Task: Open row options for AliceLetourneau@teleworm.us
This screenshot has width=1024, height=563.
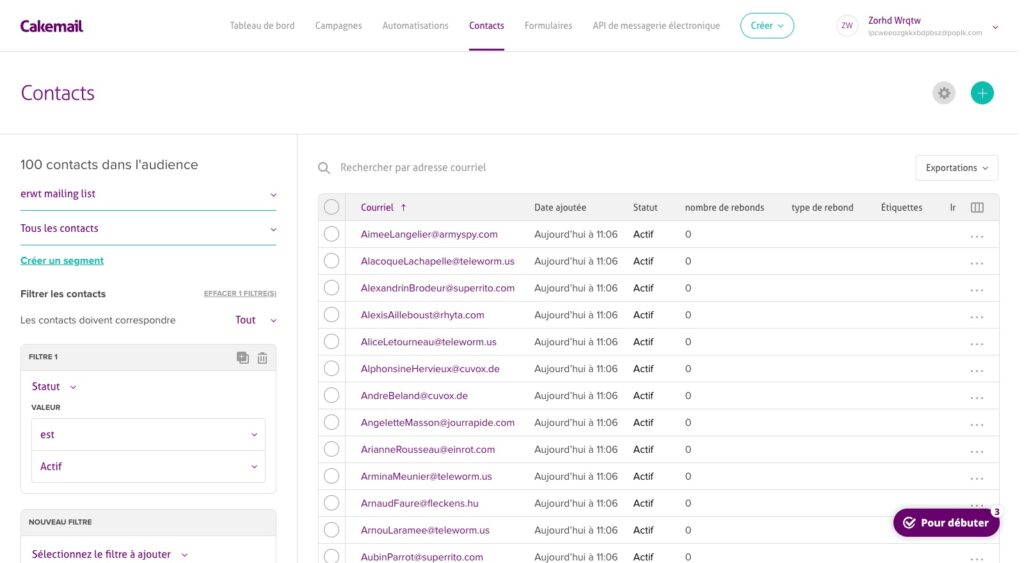Action: pyautogui.click(x=976, y=342)
